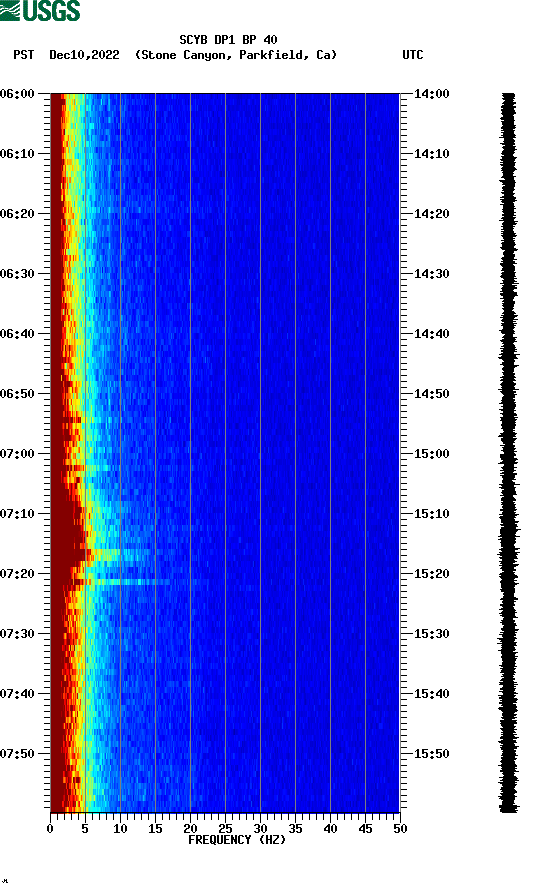Click the '15:20' UTC time label
552x892 pixels.
coord(431,574)
